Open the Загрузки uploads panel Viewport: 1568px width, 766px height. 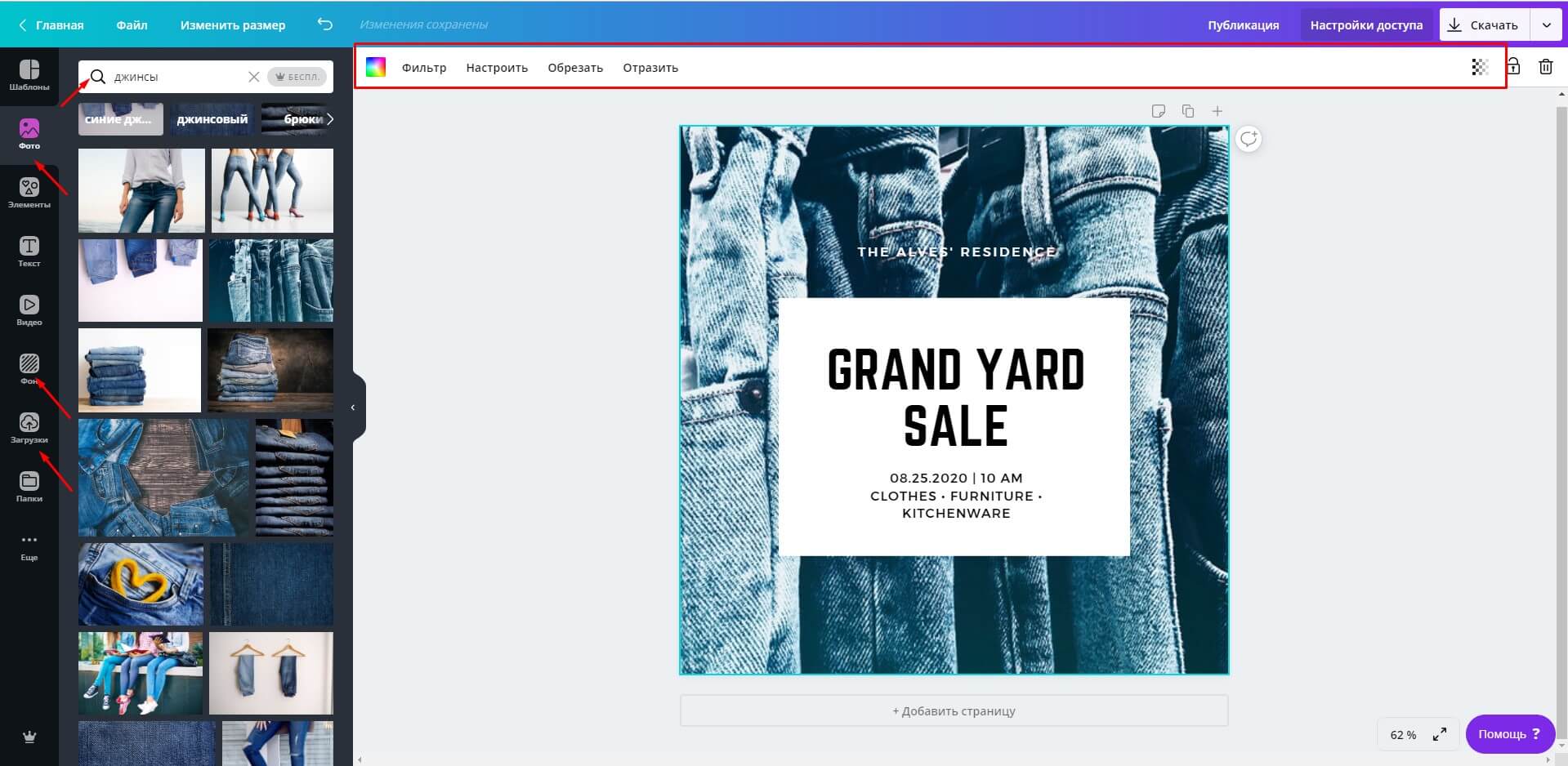pyautogui.click(x=29, y=428)
